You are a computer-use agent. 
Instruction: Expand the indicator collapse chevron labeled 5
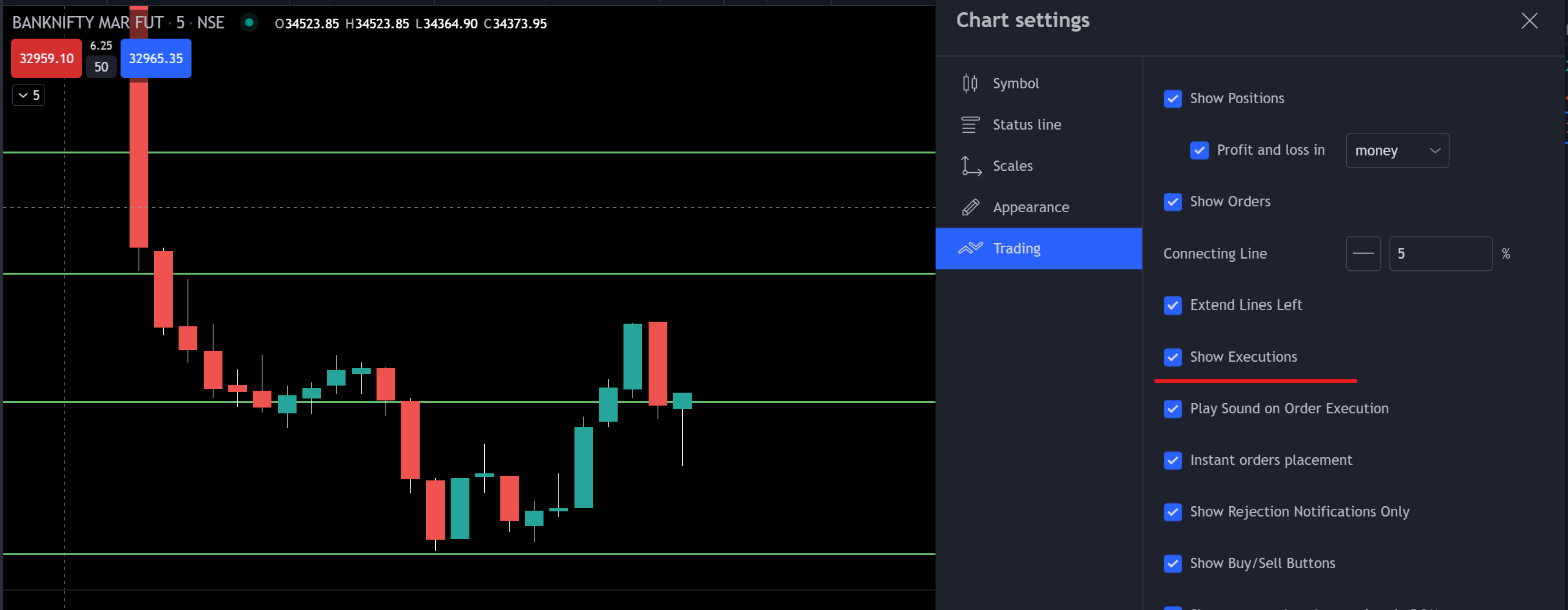pyautogui.click(x=29, y=95)
